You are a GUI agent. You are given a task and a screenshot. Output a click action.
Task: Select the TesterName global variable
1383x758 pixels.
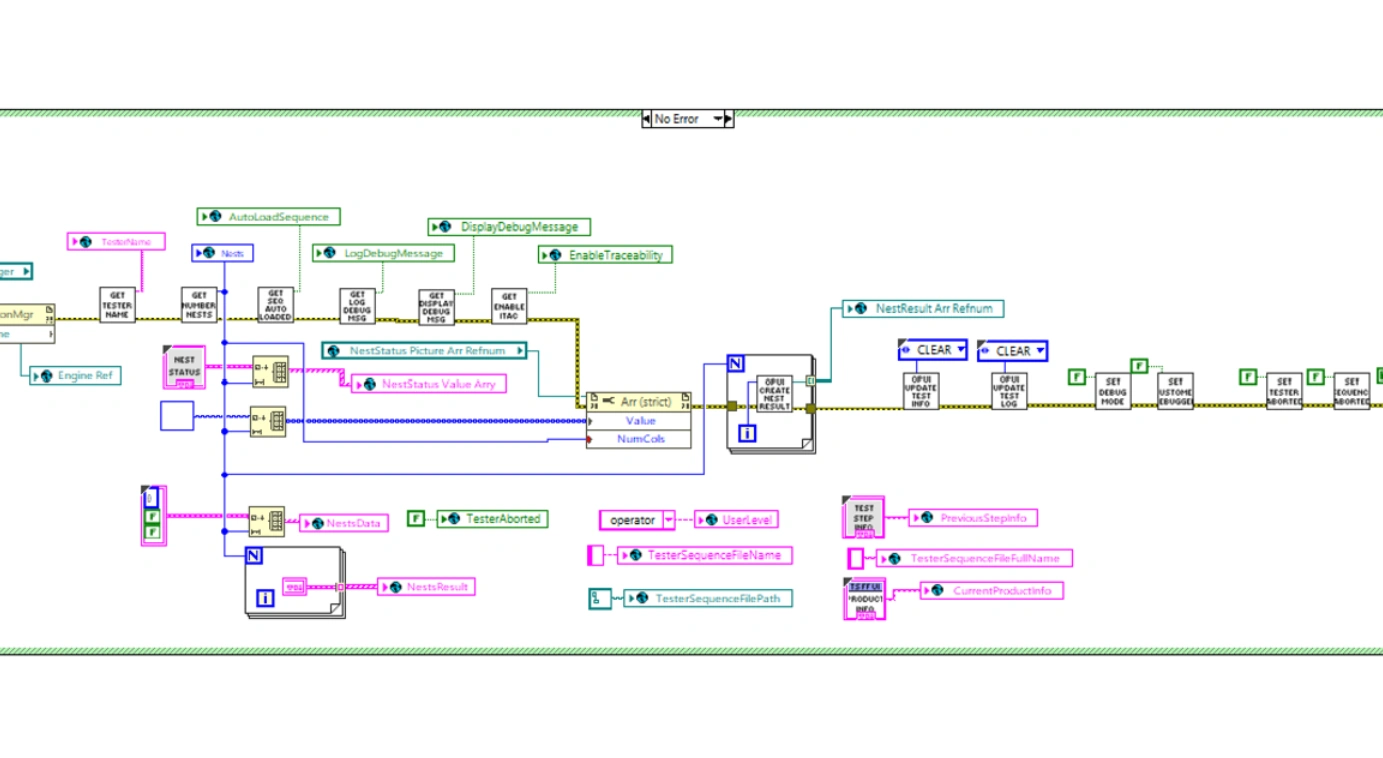coord(116,242)
